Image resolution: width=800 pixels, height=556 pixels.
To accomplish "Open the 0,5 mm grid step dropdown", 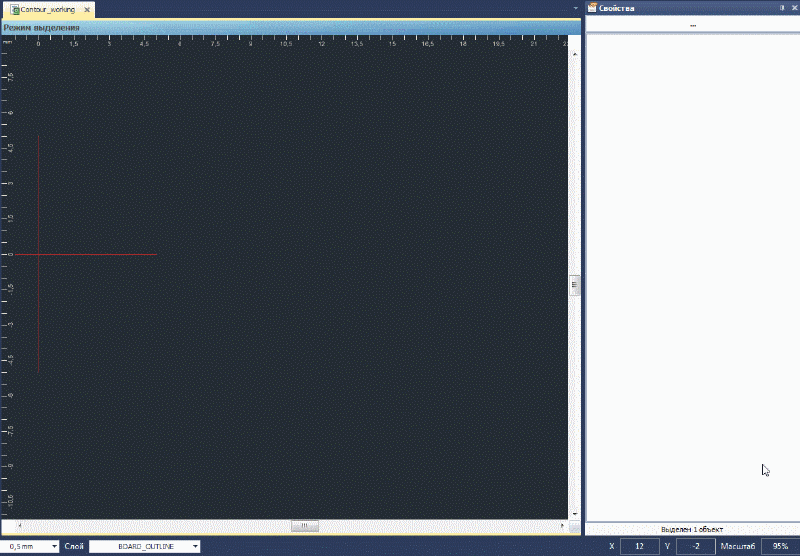I will click(x=54, y=547).
